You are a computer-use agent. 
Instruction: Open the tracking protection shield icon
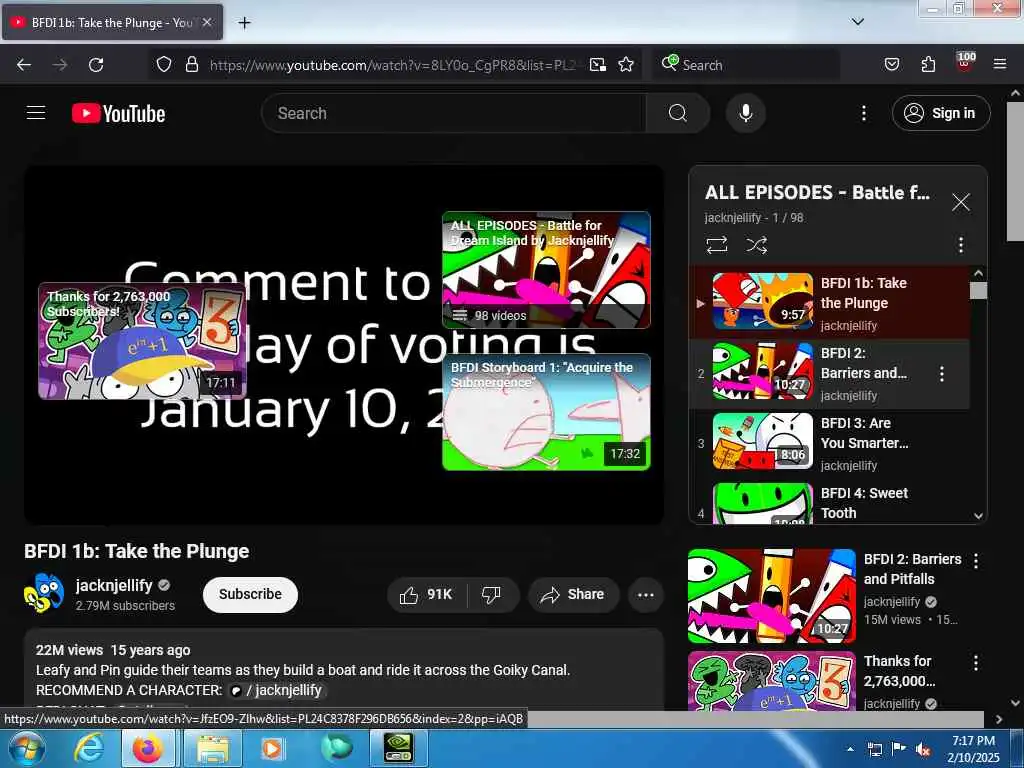click(x=164, y=65)
